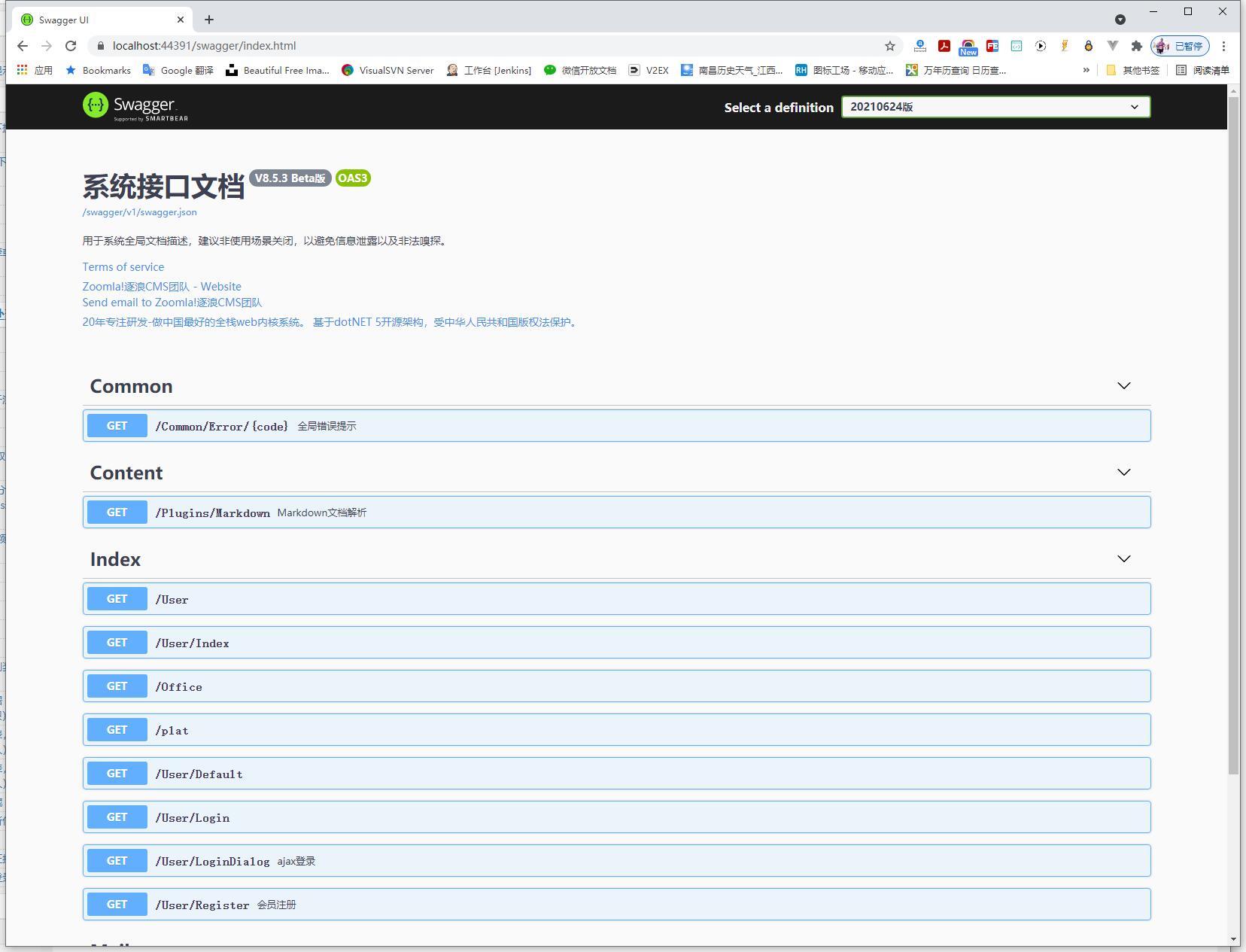Click the VisualSVN Server bookmark icon
Image resolution: width=1246 pixels, height=952 pixels.
click(348, 70)
